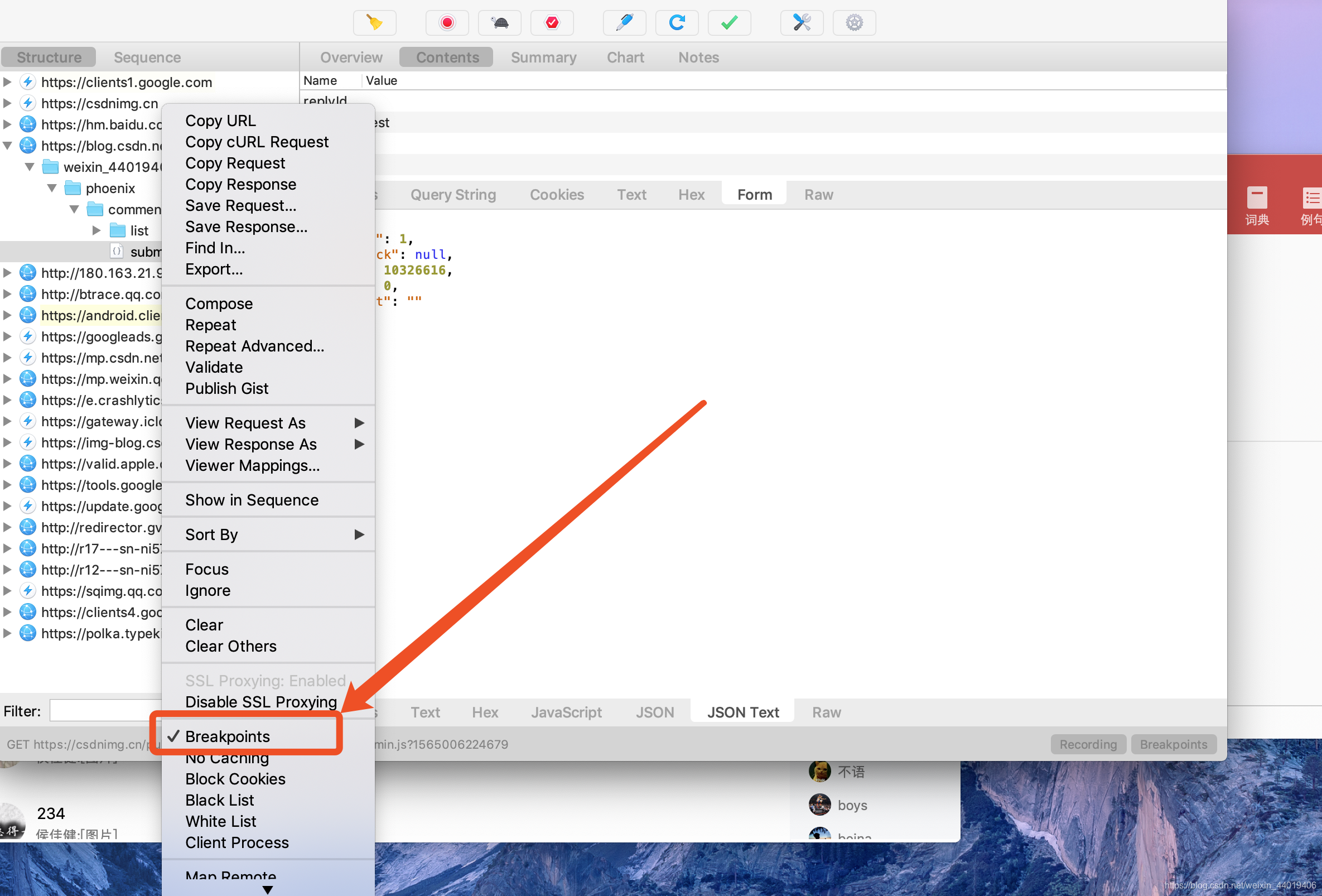This screenshot has height=896, width=1322.
Task: Select the googleads lightning host icon
Action: pyautogui.click(x=28, y=336)
